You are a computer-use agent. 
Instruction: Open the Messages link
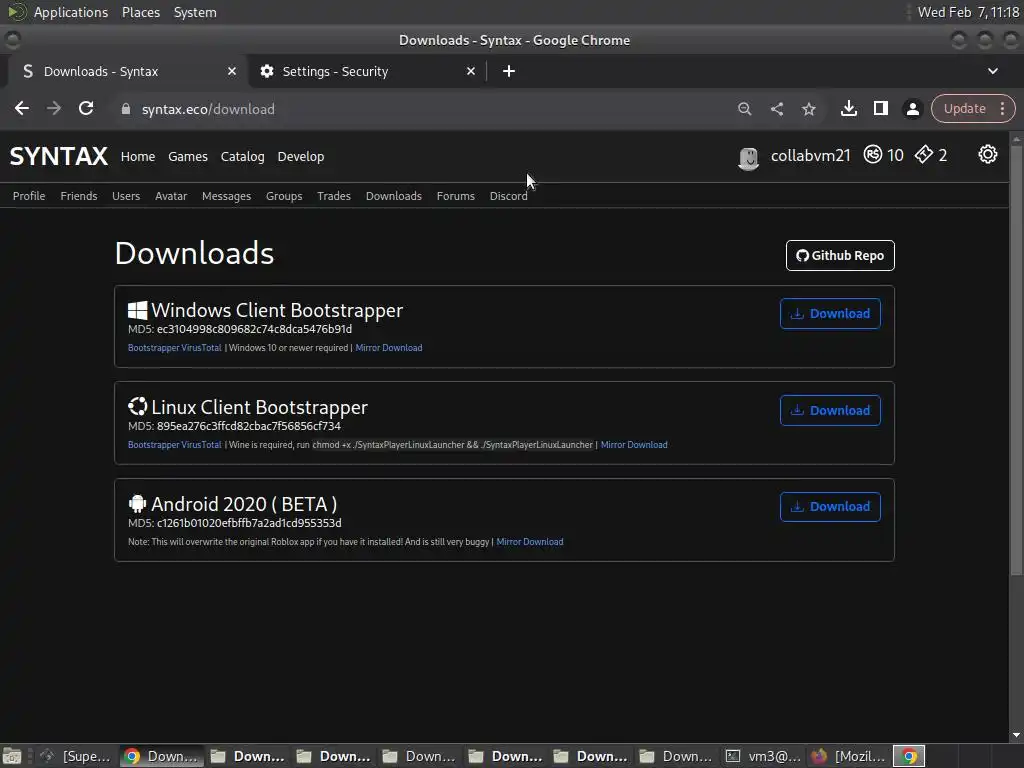[x=226, y=196]
